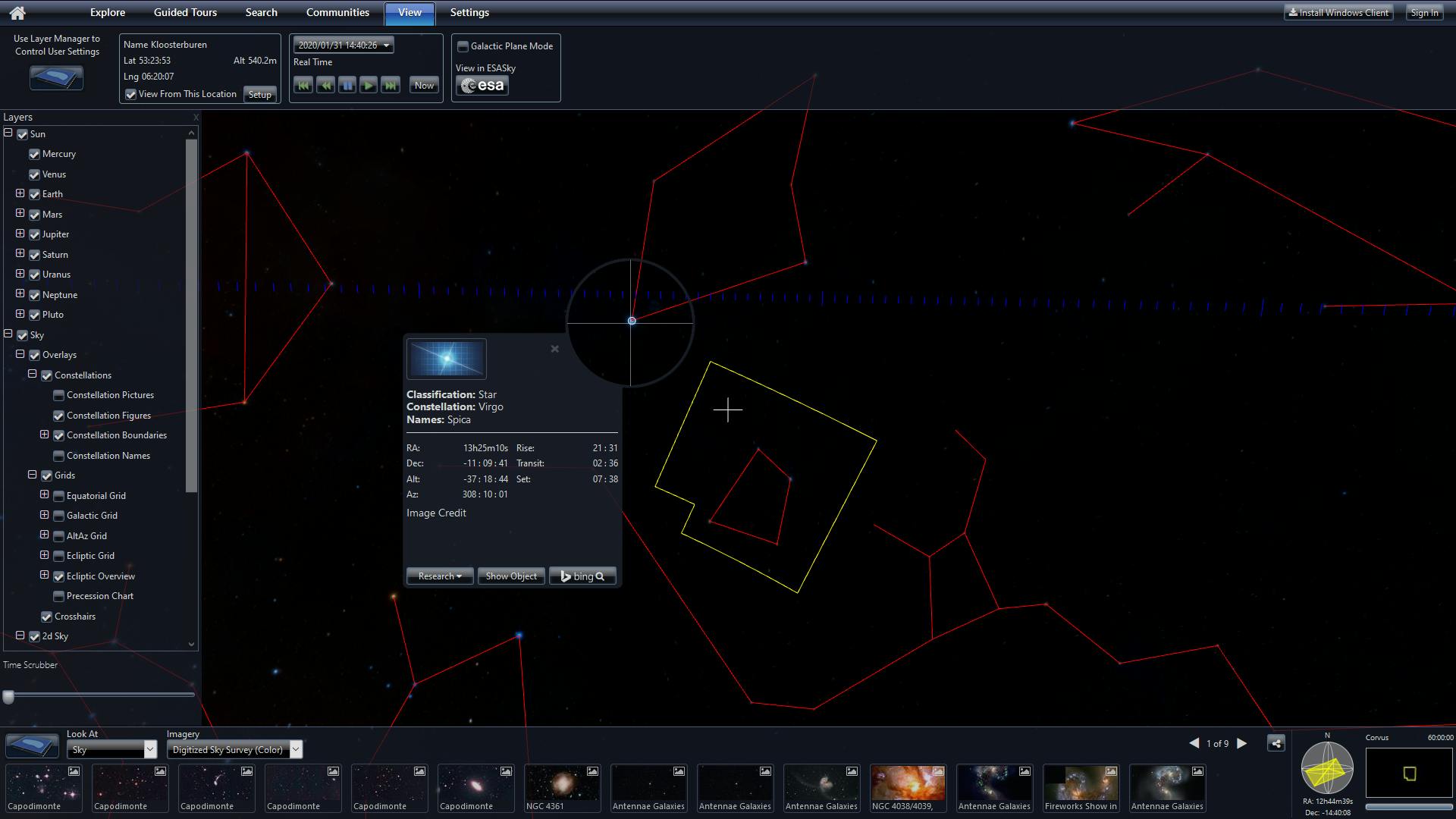
Task: Play time forward using the green play icon
Action: pos(369,85)
